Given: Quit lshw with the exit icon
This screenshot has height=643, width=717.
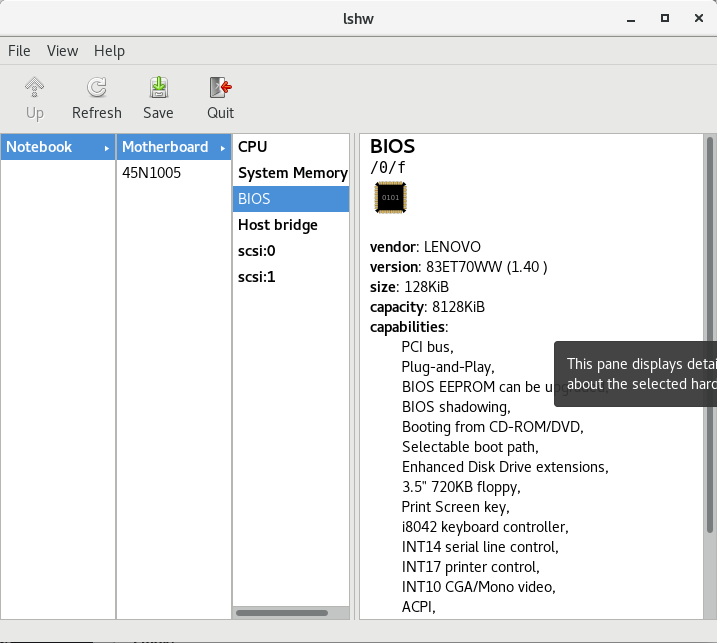Looking at the screenshot, I should 220,87.
